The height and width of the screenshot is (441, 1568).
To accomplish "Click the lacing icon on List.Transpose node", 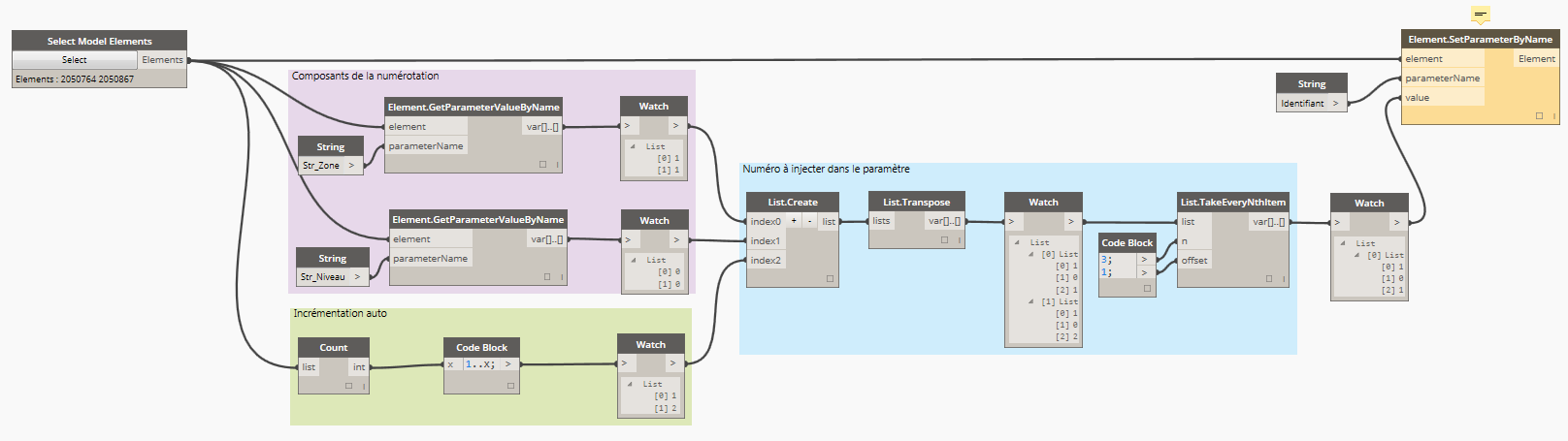I will coord(959,240).
